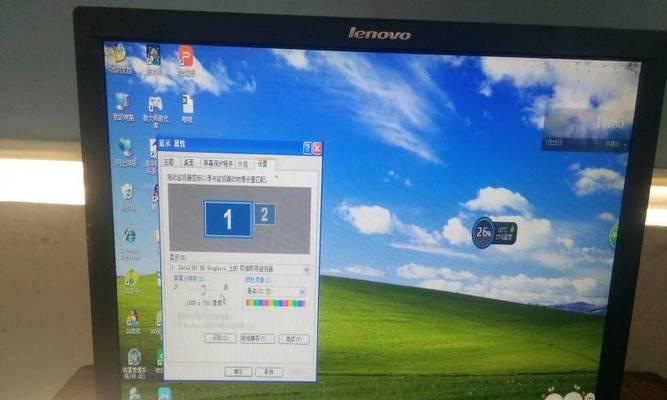
Task: Open the Recycle Bin desktop icon
Action: 128,197
